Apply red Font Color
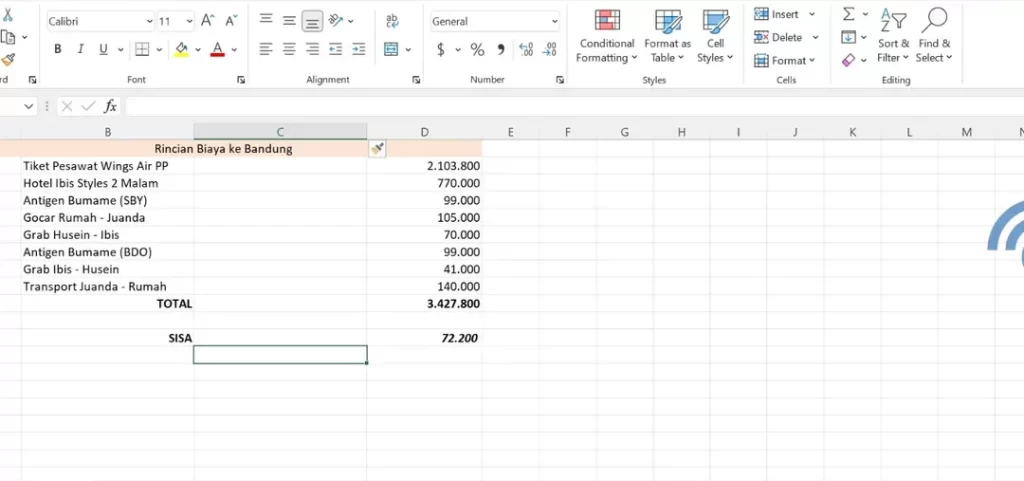 [x=217, y=49]
